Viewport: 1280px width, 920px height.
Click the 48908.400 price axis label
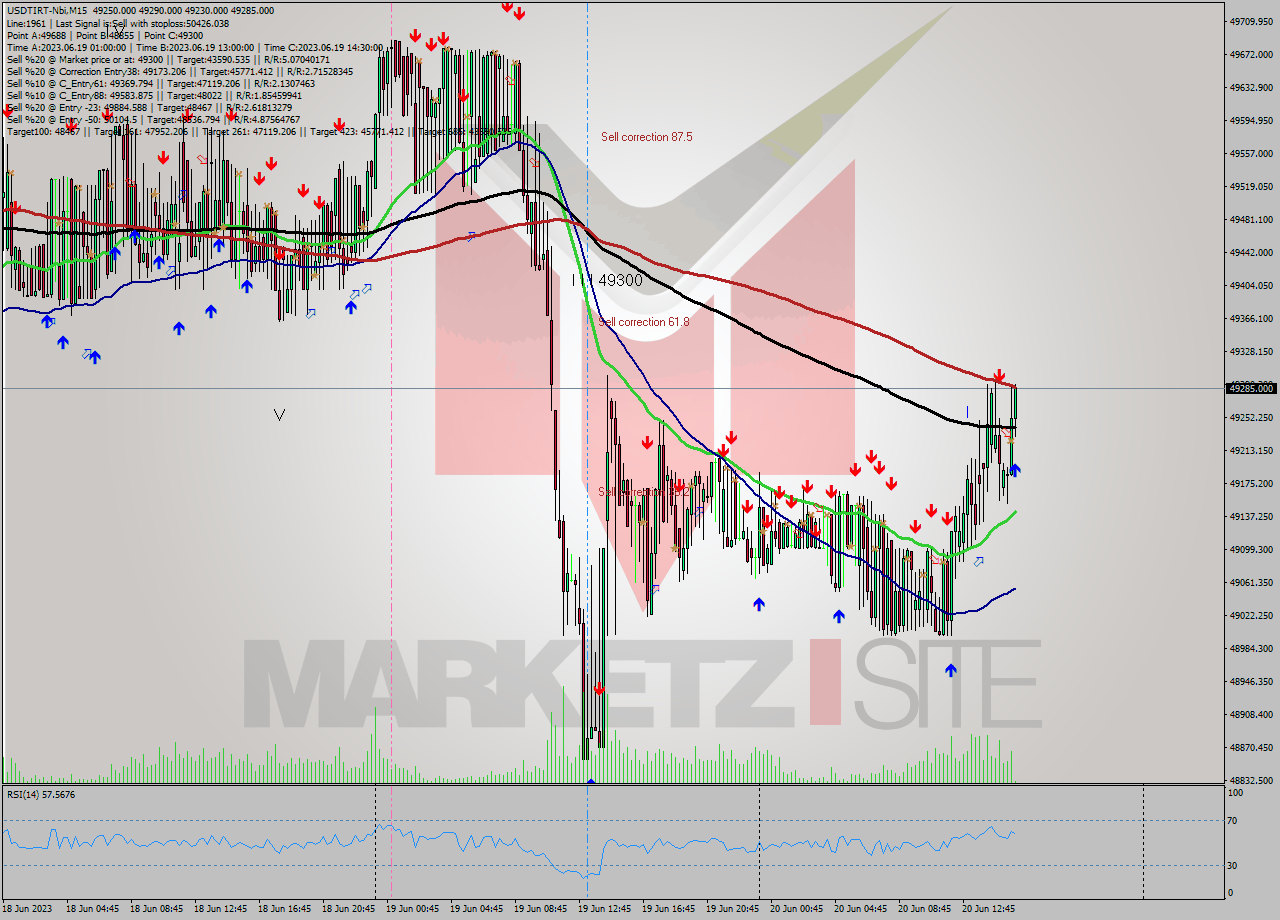(1249, 714)
